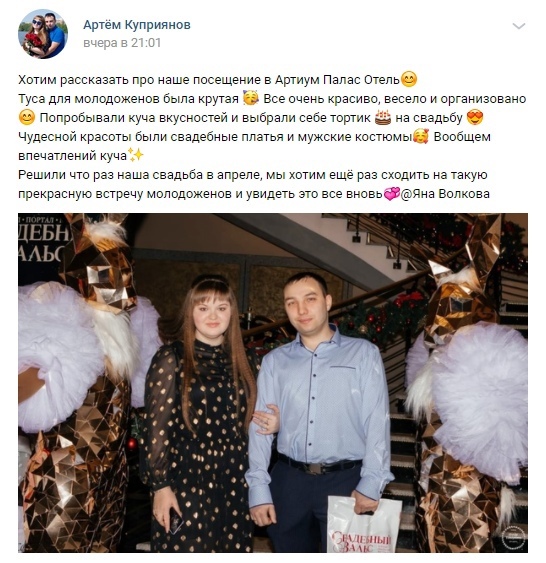The width and height of the screenshot is (546, 563).
Task: Click the phrase Артиум Палас Отель
Action: tap(337, 79)
